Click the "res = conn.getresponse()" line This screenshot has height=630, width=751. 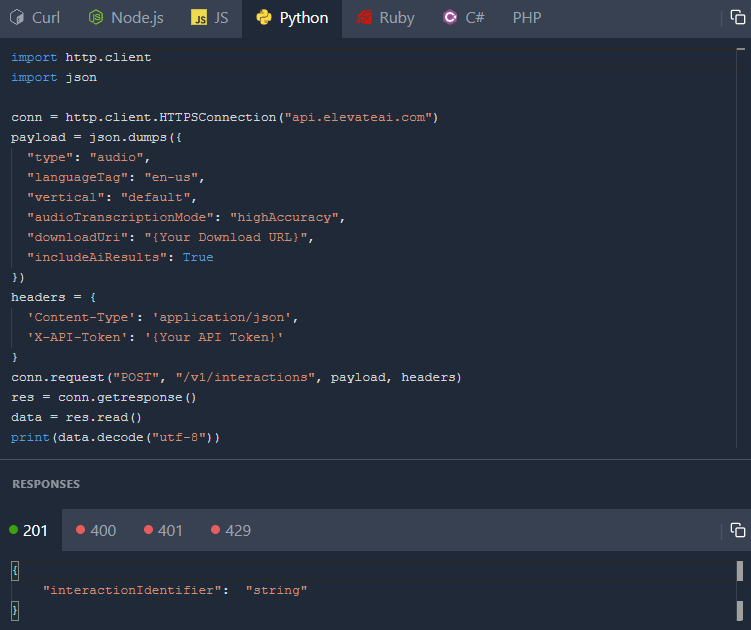104,398
